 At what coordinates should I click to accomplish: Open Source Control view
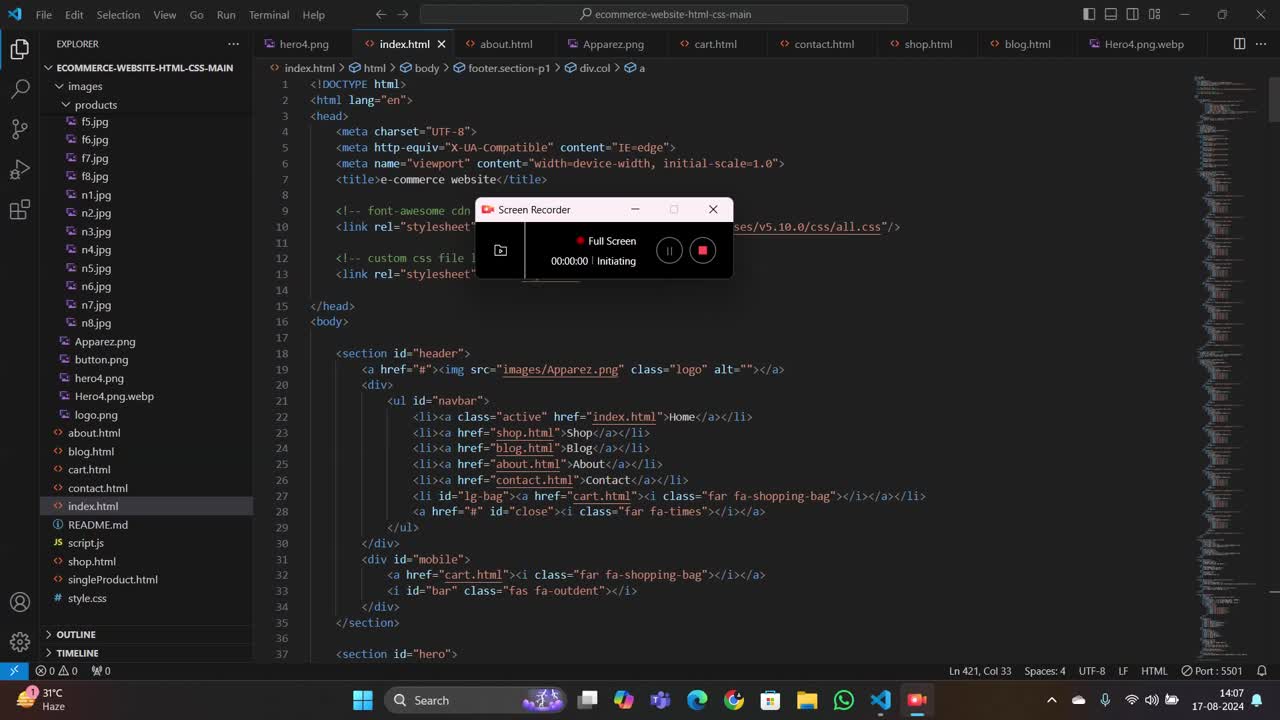(20, 129)
